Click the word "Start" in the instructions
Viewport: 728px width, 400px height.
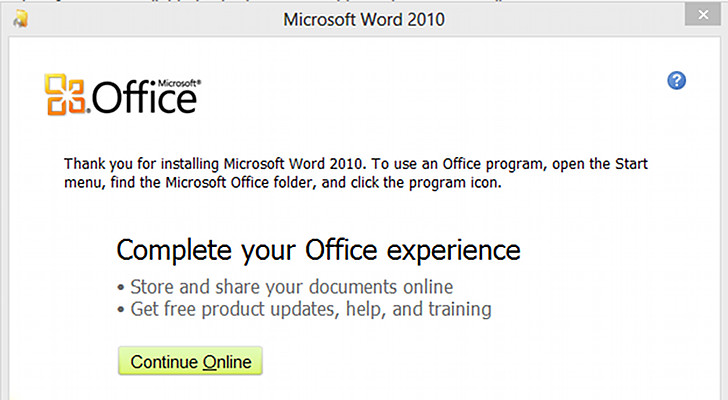click(631, 164)
